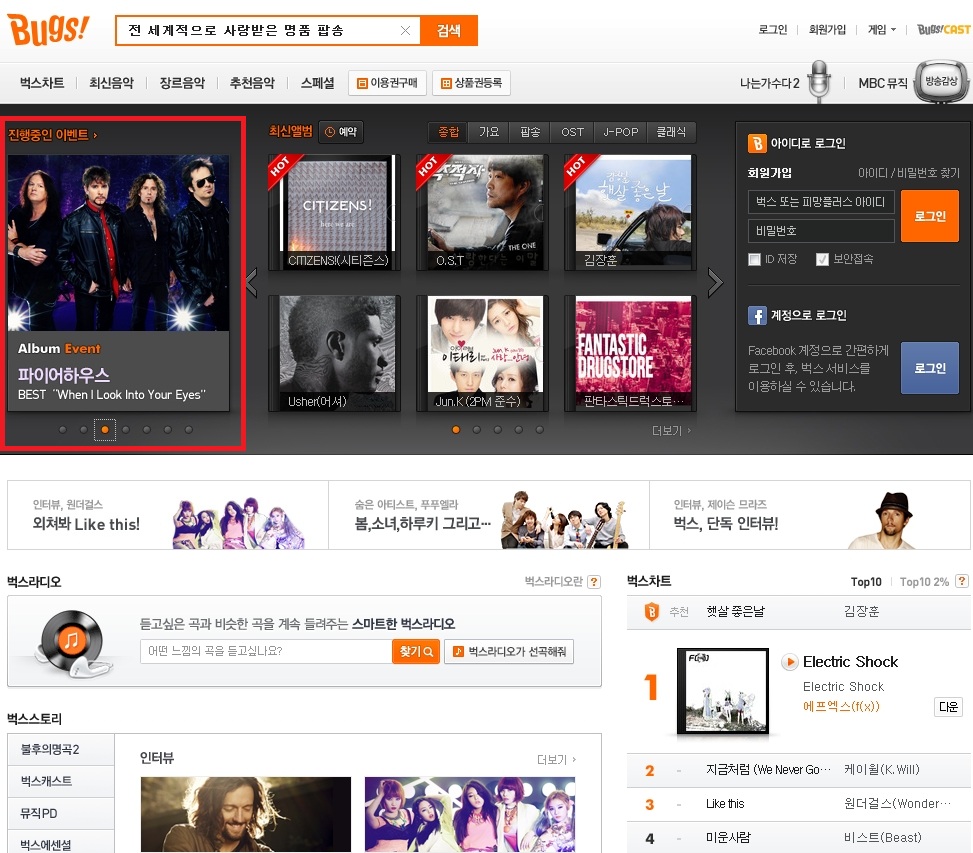Select the last event carousel dot
This screenshot has width=973, height=853.
click(x=189, y=430)
